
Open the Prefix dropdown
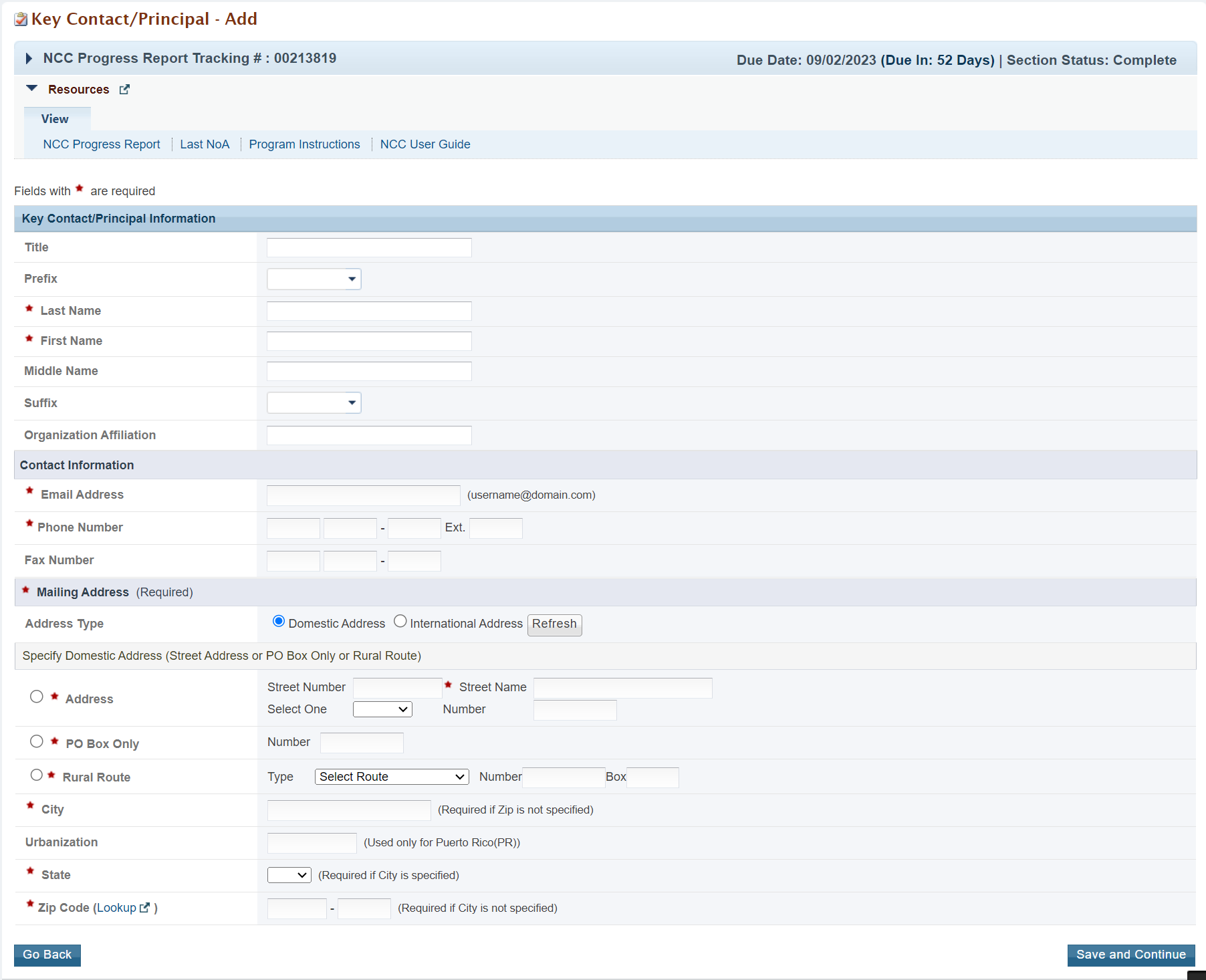tap(314, 279)
